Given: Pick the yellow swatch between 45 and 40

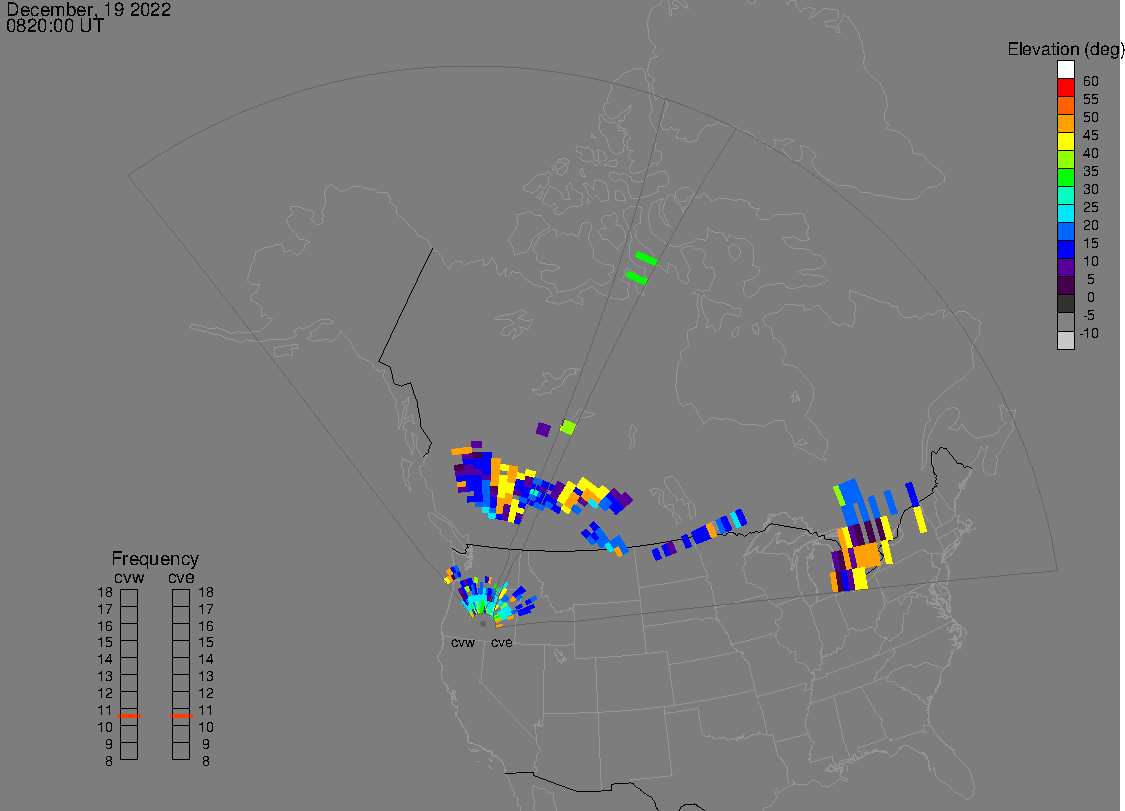Looking at the screenshot, I should point(1065,141).
